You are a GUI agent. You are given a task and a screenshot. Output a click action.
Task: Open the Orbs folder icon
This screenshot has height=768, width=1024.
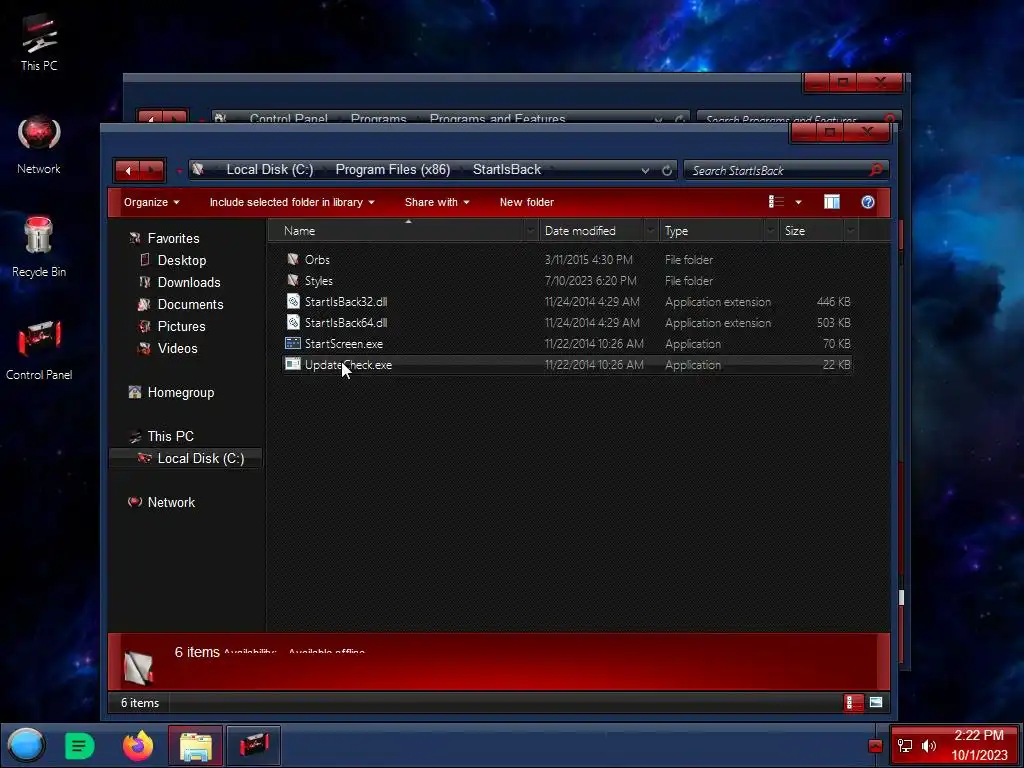(293, 259)
